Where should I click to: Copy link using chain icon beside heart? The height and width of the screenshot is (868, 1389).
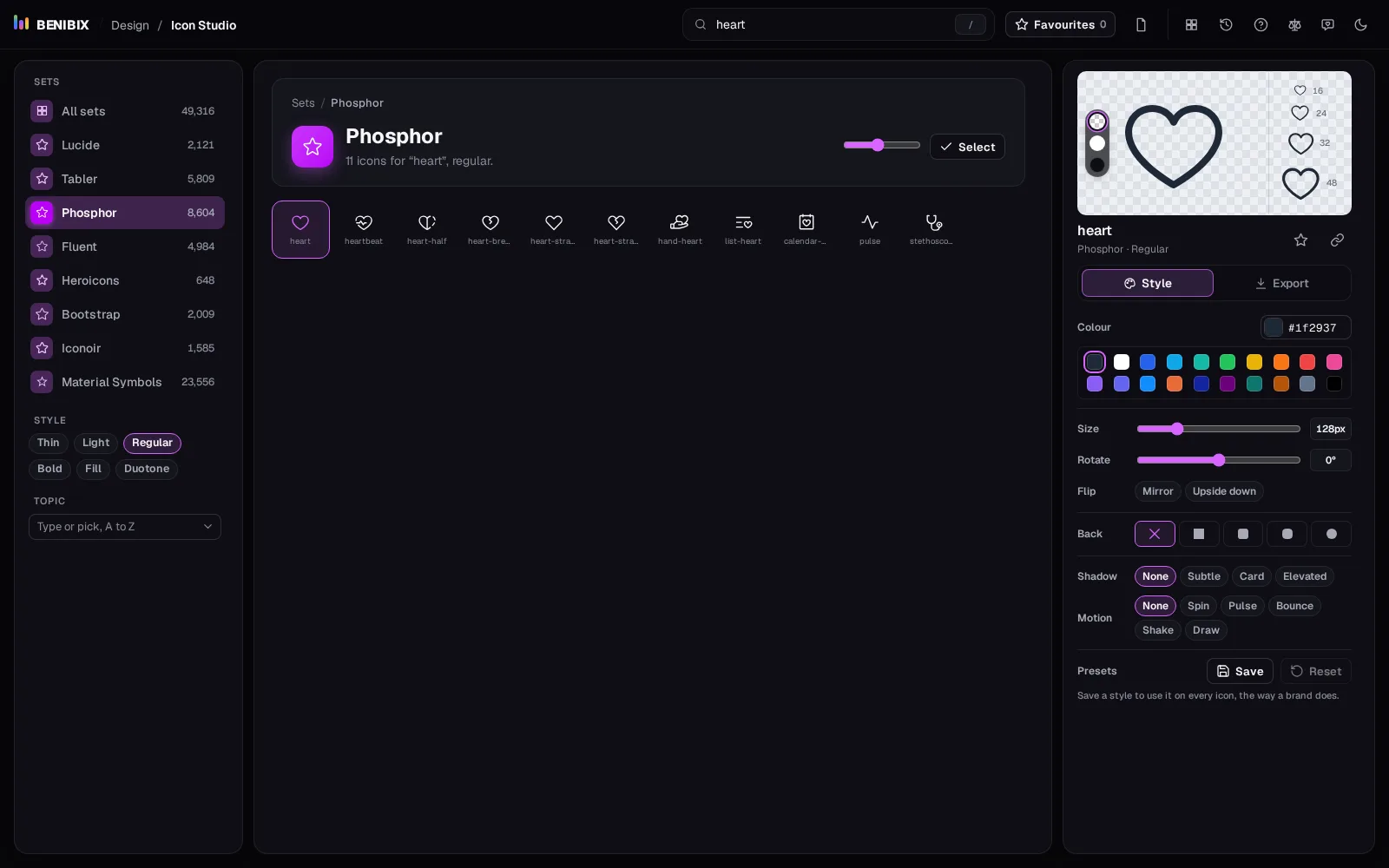click(x=1337, y=240)
